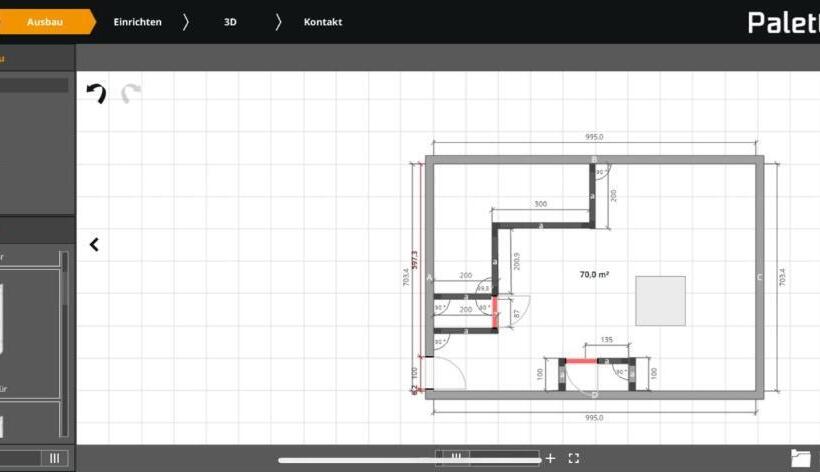This screenshot has width=820, height=472.
Task: Collapse the left sidebar with the arrow
Action: click(x=94, y=244)
